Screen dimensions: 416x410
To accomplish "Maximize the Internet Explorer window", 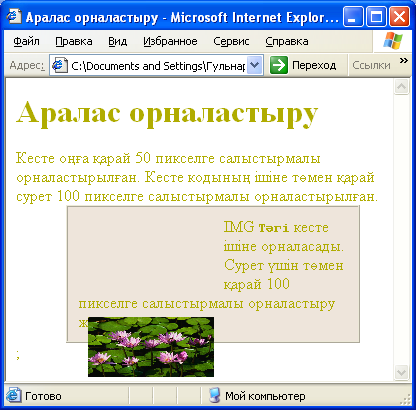I will [x=377, y=16].
